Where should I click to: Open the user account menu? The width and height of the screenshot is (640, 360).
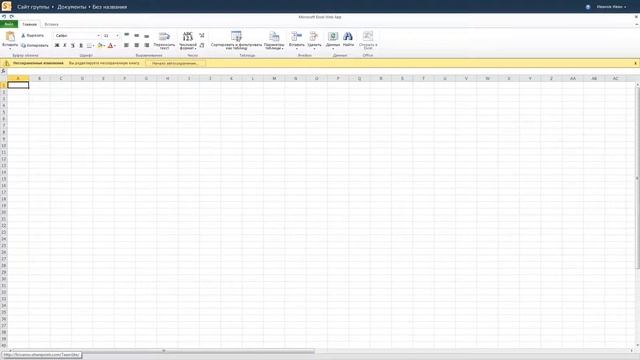(611, 7)
